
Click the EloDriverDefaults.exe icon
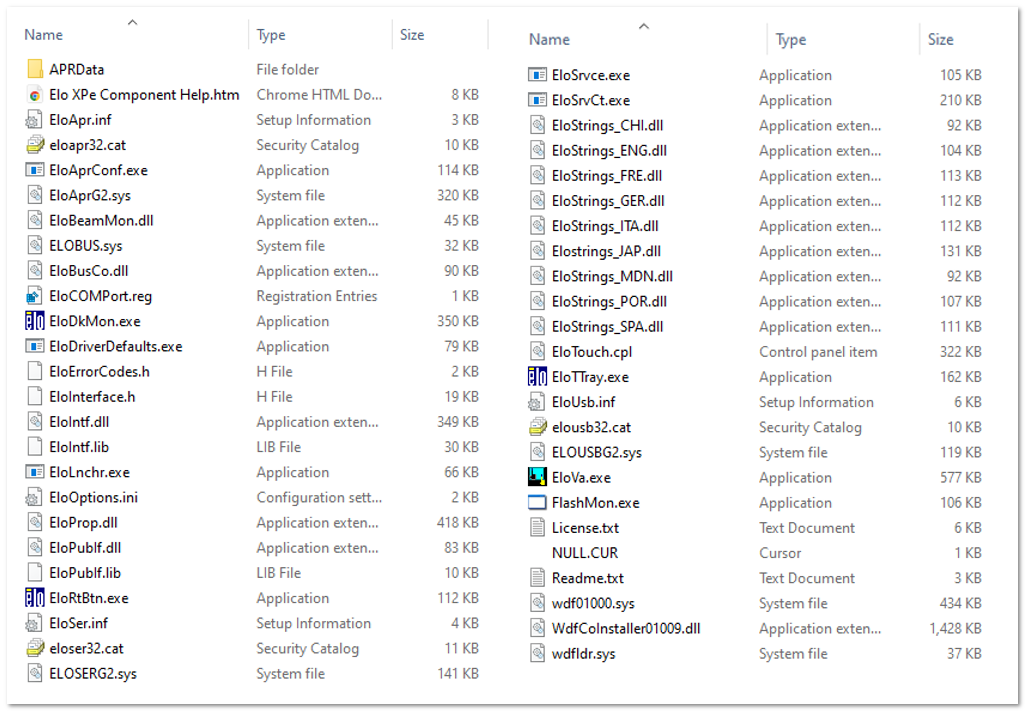pyautogui.click(x=35, y=346)
